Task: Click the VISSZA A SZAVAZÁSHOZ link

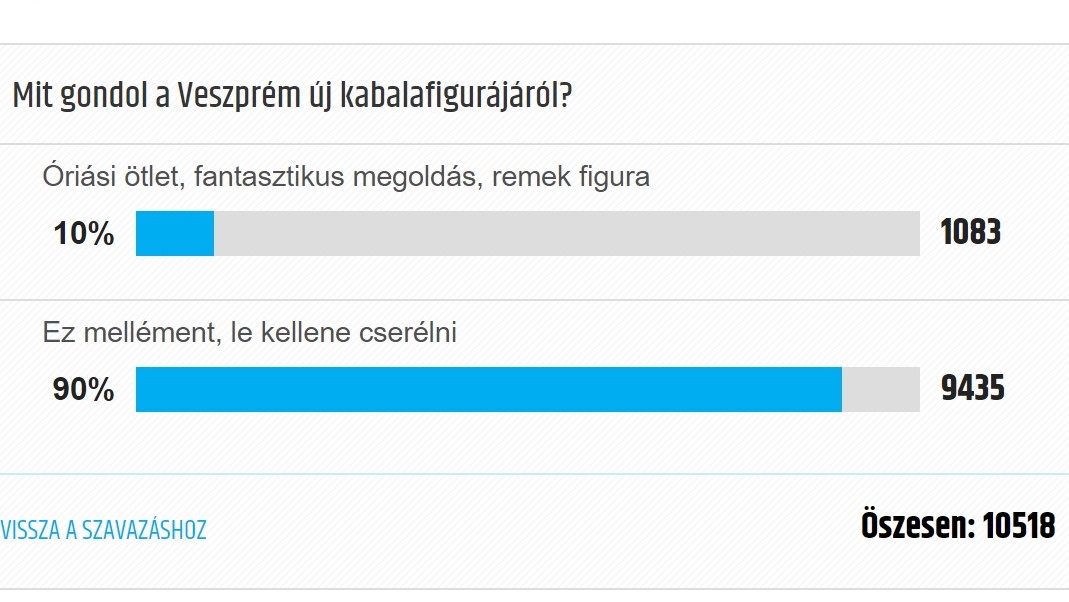Action: [103, 530]
